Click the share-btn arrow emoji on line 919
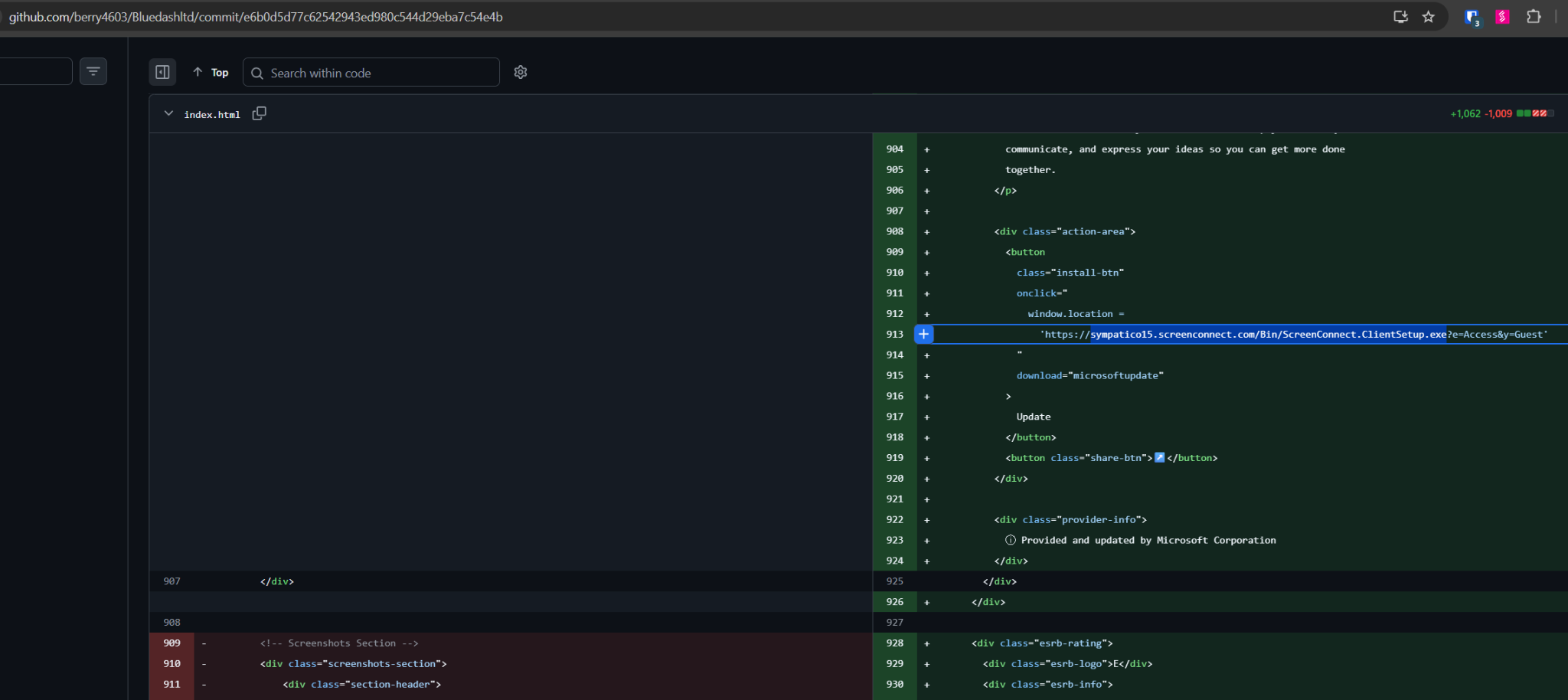The image size is (1568, 700). pos(1159,457)
